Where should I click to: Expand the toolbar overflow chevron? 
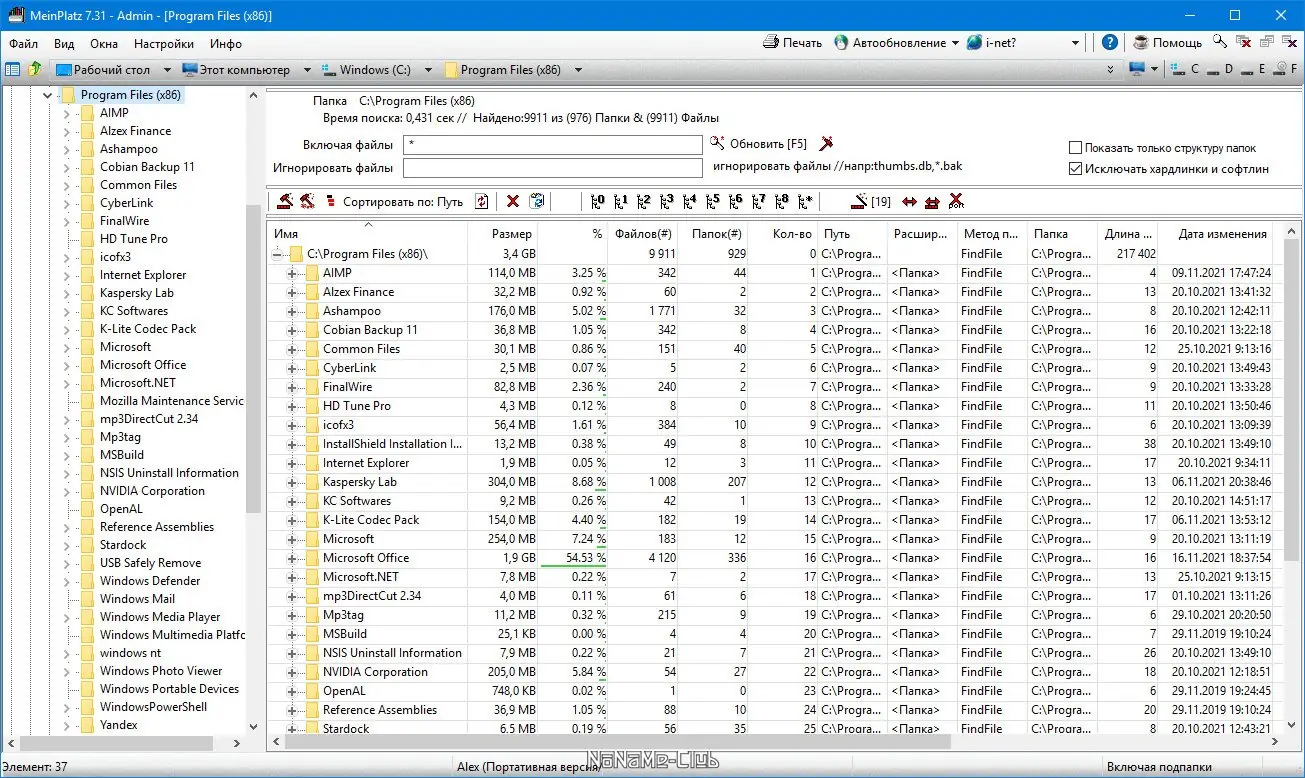tap(1112, 70)
